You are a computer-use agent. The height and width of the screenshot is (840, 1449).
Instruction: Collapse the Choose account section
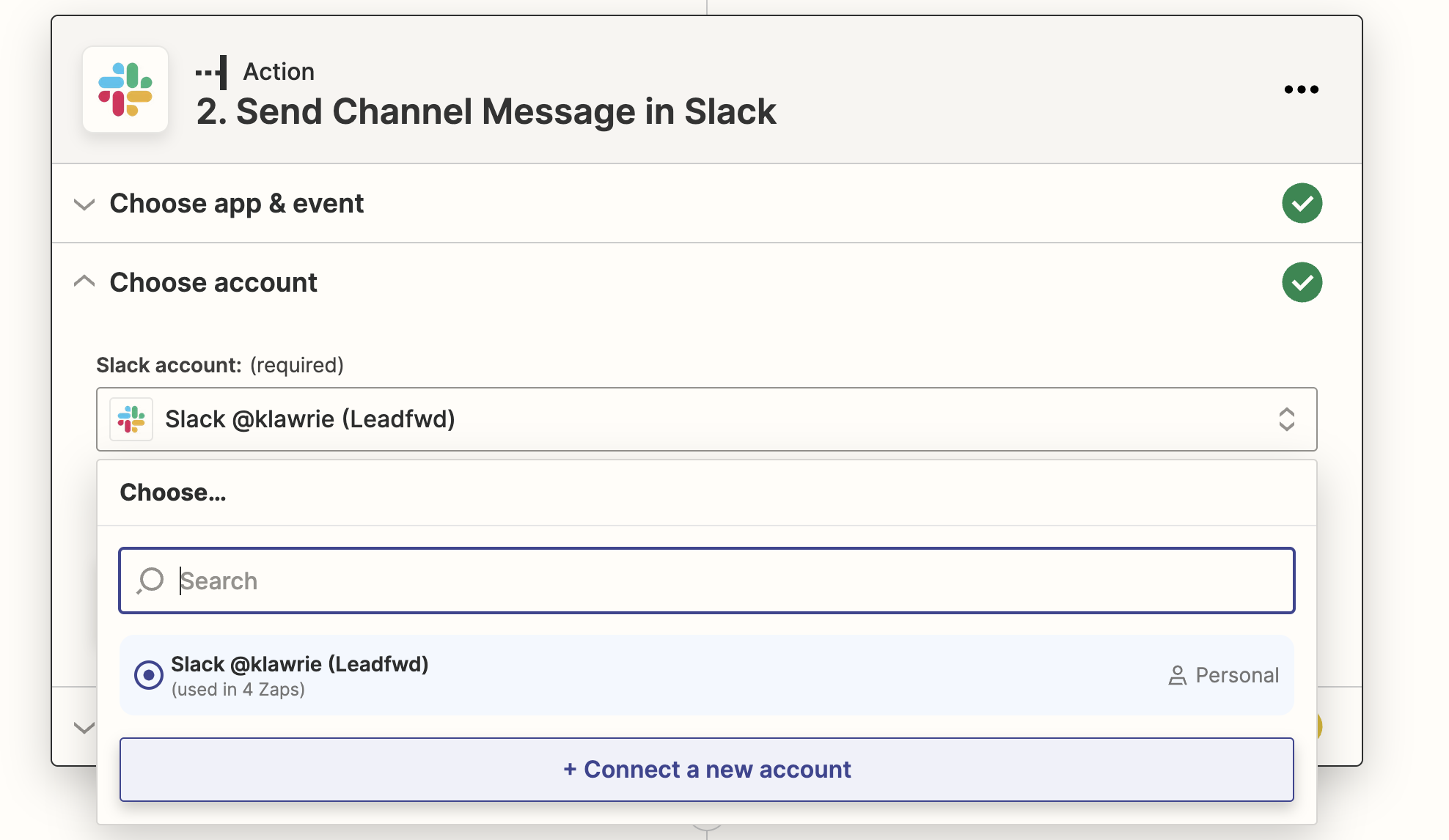pyautogui.click(x=84, y=281)
